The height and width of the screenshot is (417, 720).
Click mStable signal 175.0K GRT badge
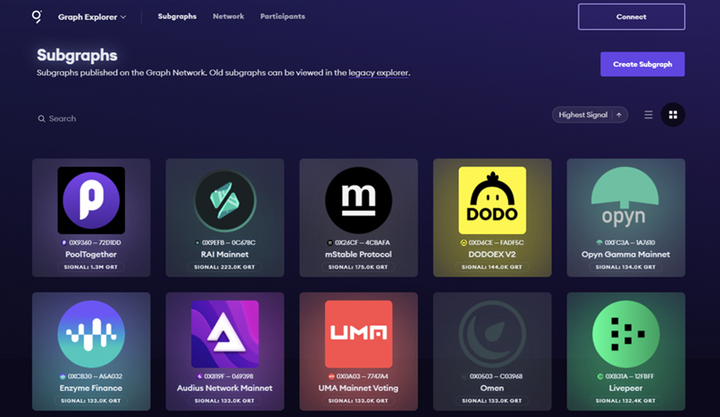(x=358, y=267)
